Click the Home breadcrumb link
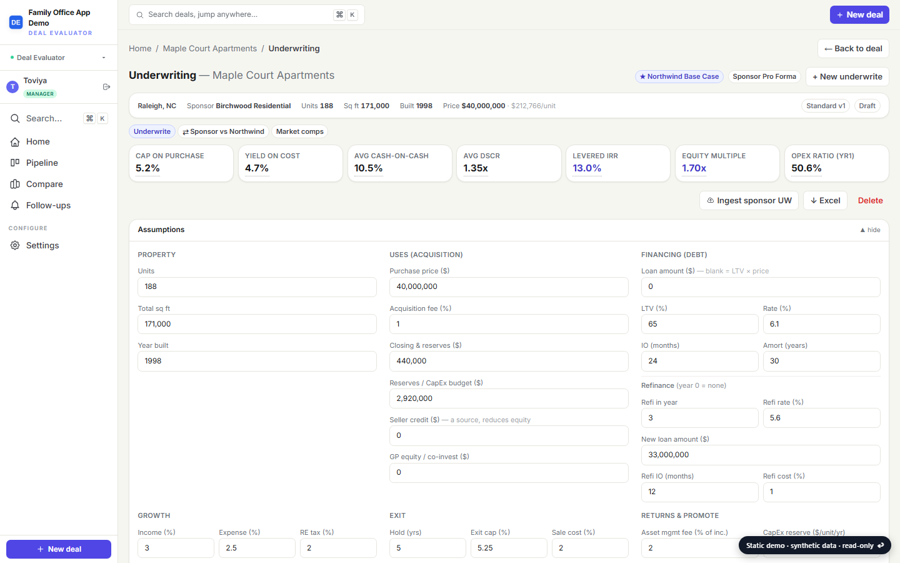Image resolution: width=900 pixels, height=563 pixels. click(x=140, y=49)
